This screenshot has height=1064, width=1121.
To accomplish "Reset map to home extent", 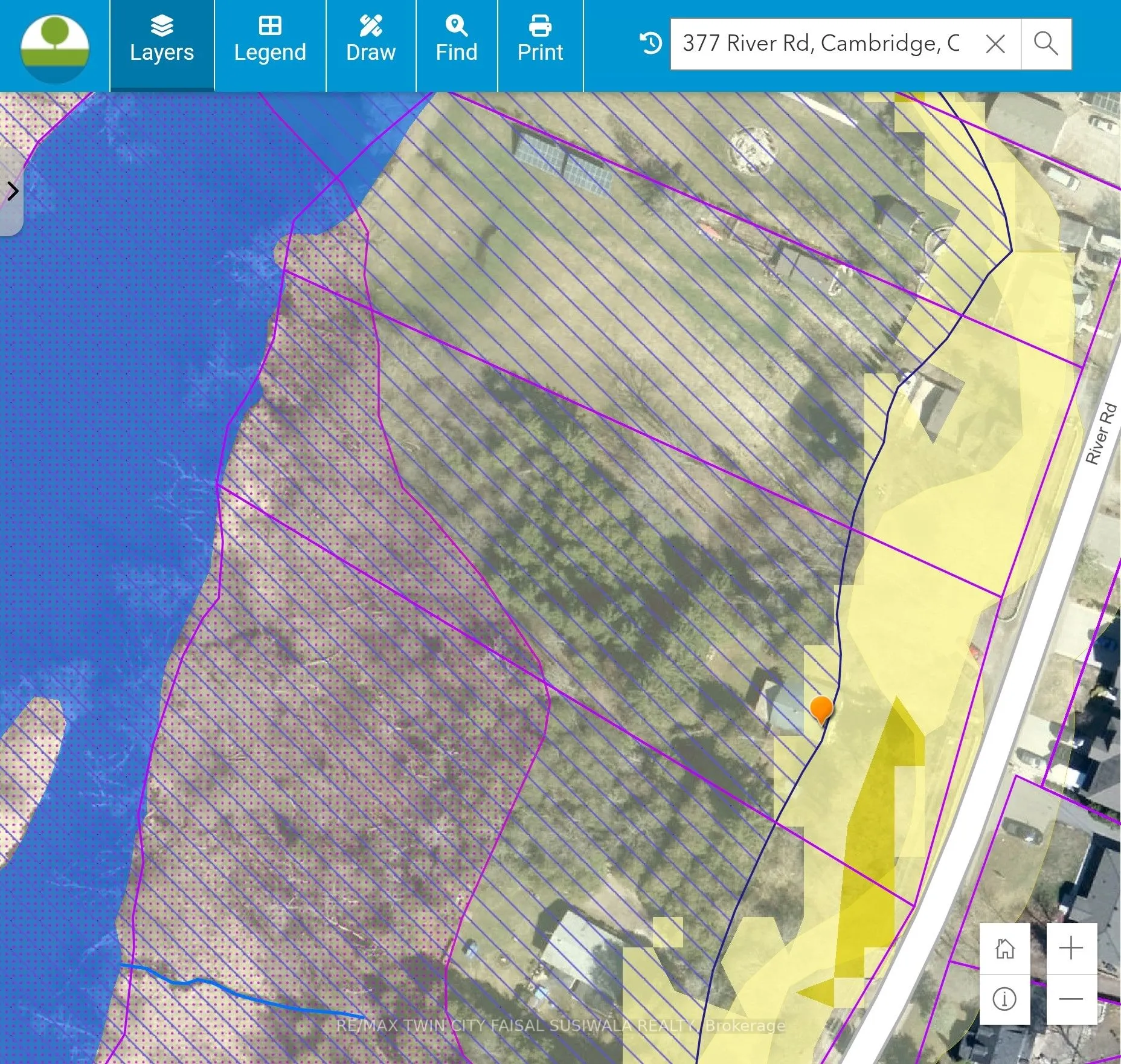I will (x=1004, y=948).
